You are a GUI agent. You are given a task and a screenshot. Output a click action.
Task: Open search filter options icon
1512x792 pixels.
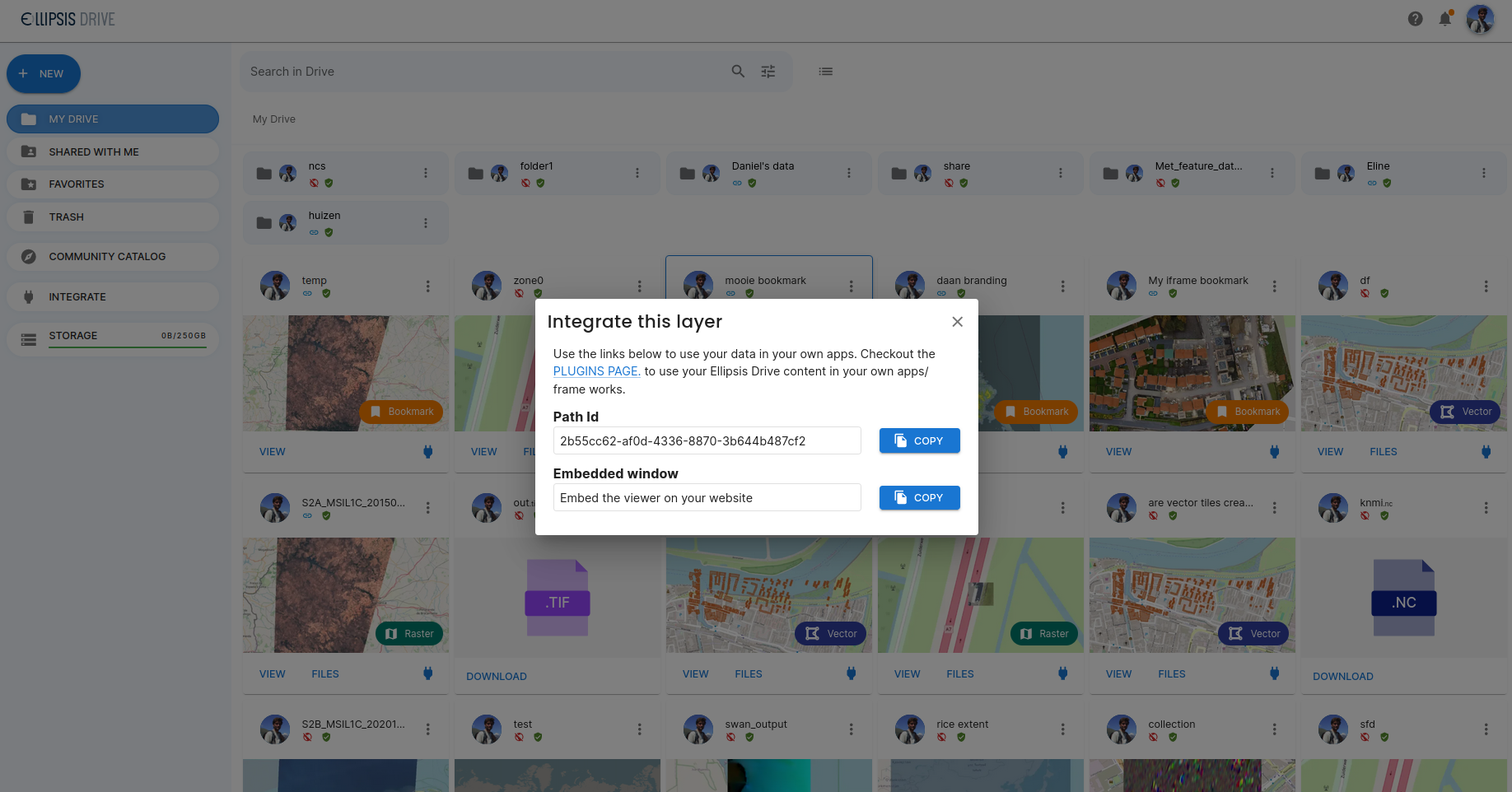pyautogui.click(x=768, y=72)
